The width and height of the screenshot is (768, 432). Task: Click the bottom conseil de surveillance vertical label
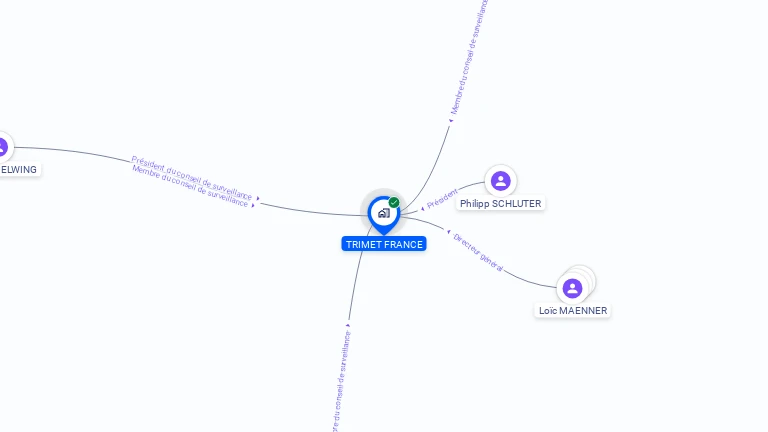(x=341, y=382)
